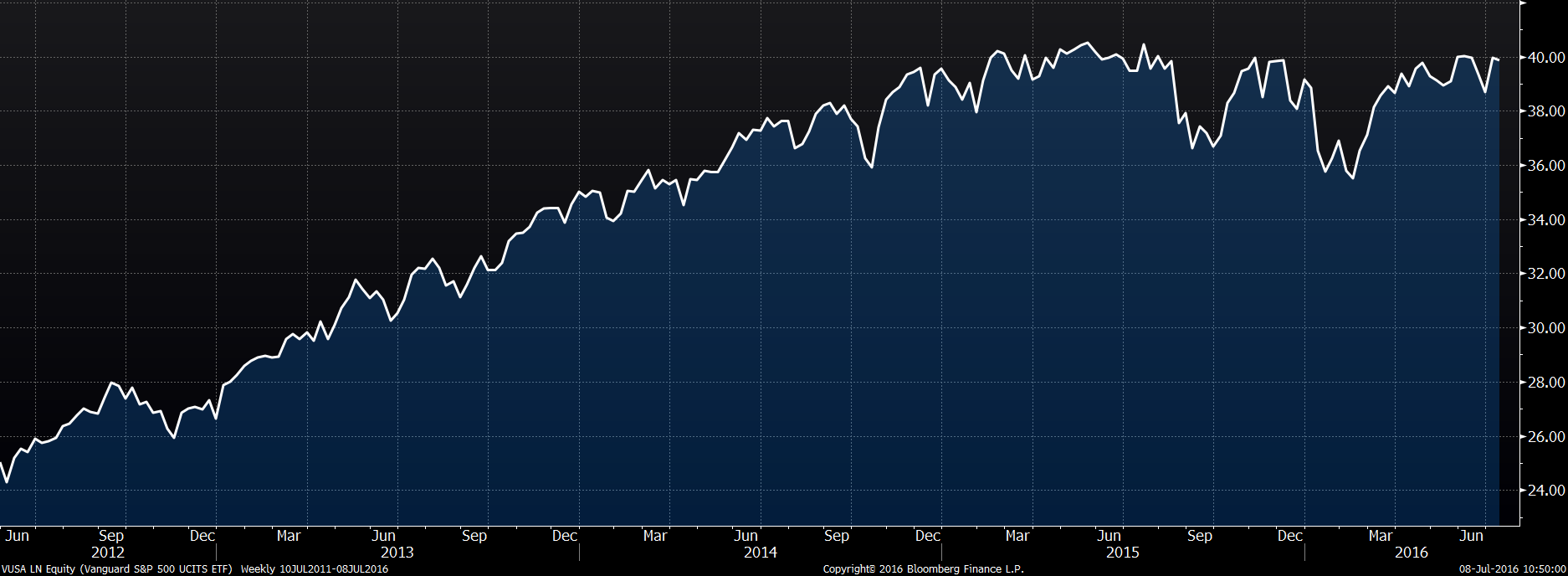Click the 08-Jul-2016 10:50:00 timestamp

point(1512,569)
